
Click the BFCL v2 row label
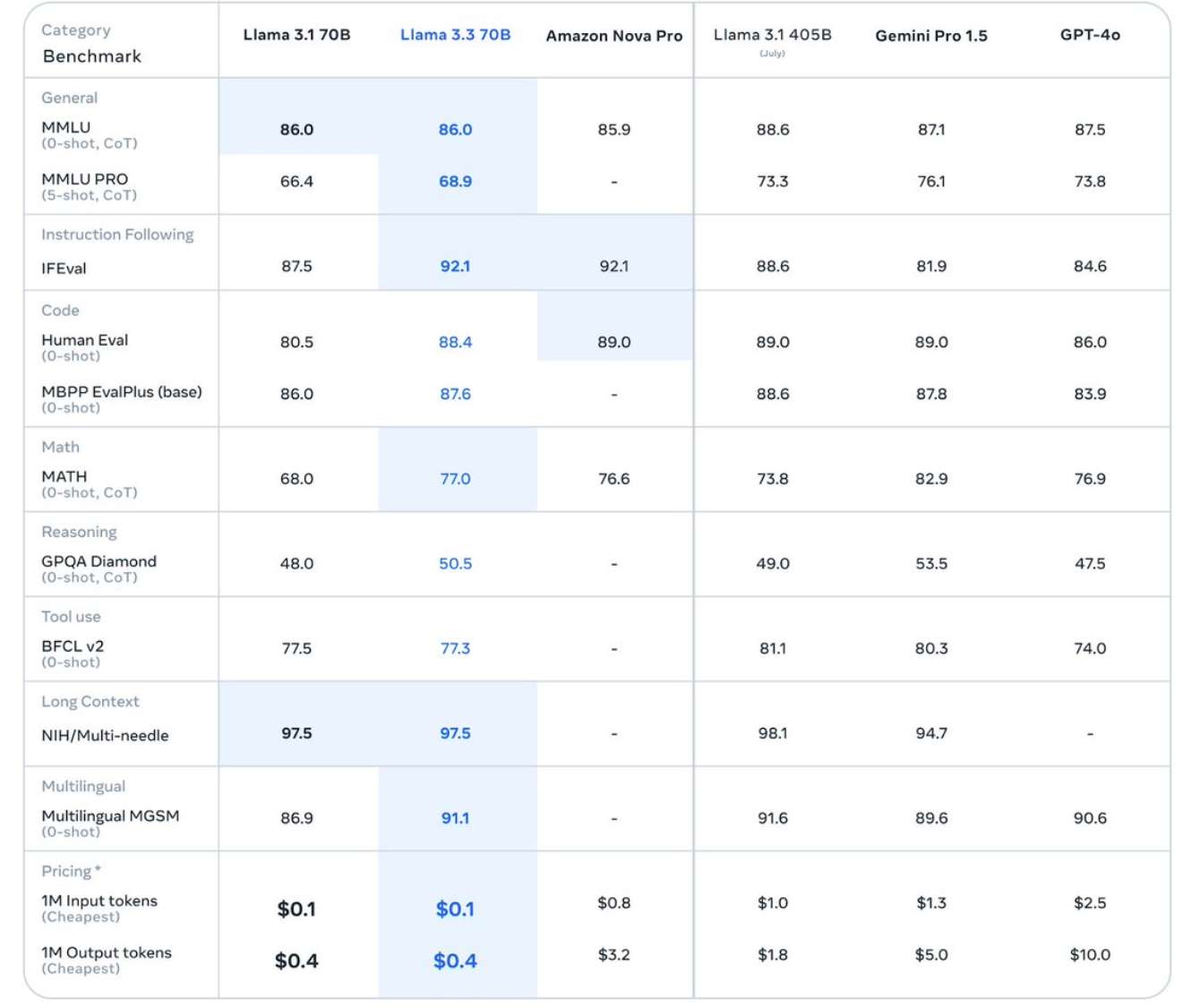tap(73, 646)
